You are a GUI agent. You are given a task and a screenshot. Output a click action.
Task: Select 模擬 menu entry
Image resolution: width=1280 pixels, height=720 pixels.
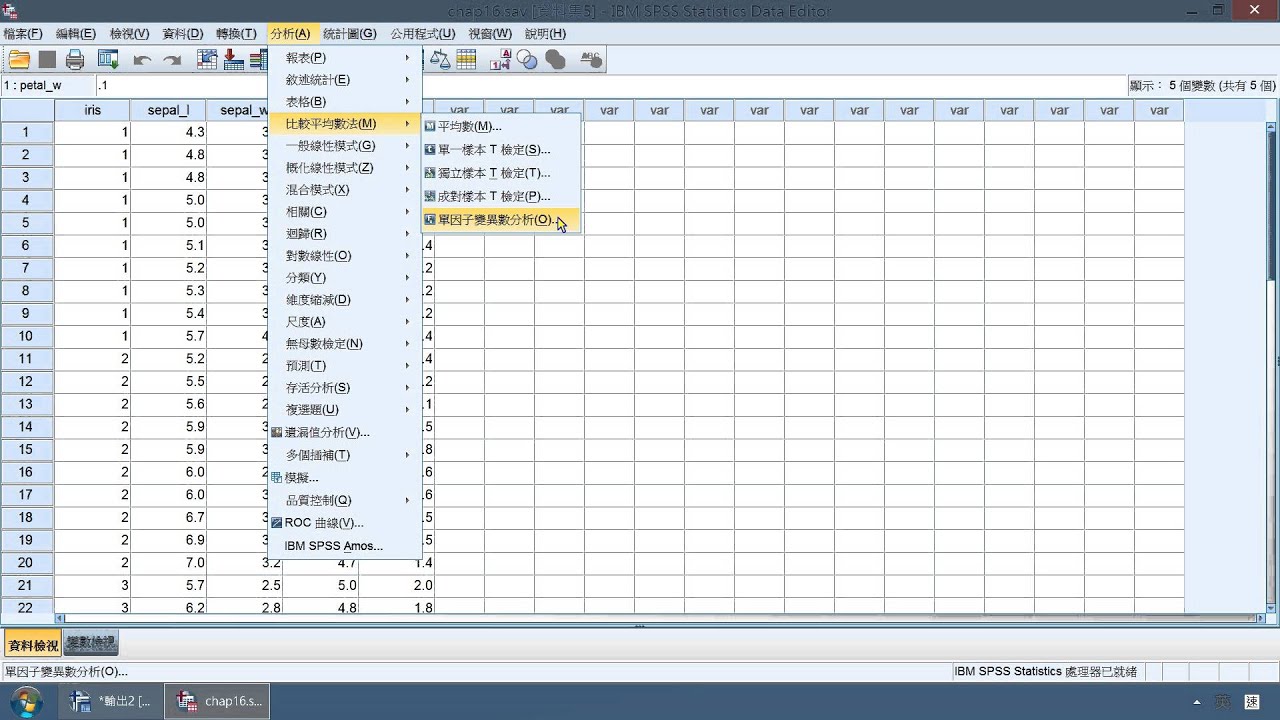point(345,478)
